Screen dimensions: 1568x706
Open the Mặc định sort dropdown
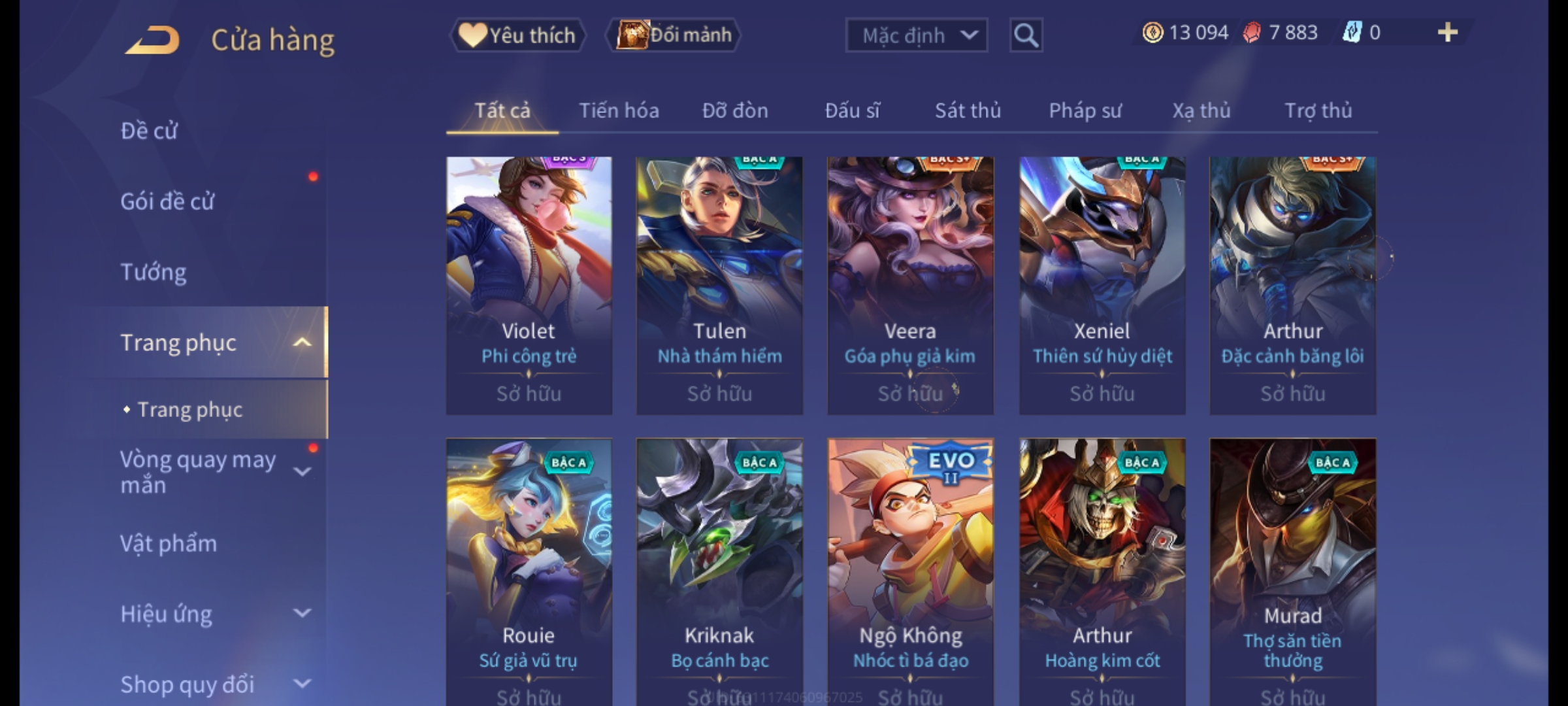pos(917,35)
